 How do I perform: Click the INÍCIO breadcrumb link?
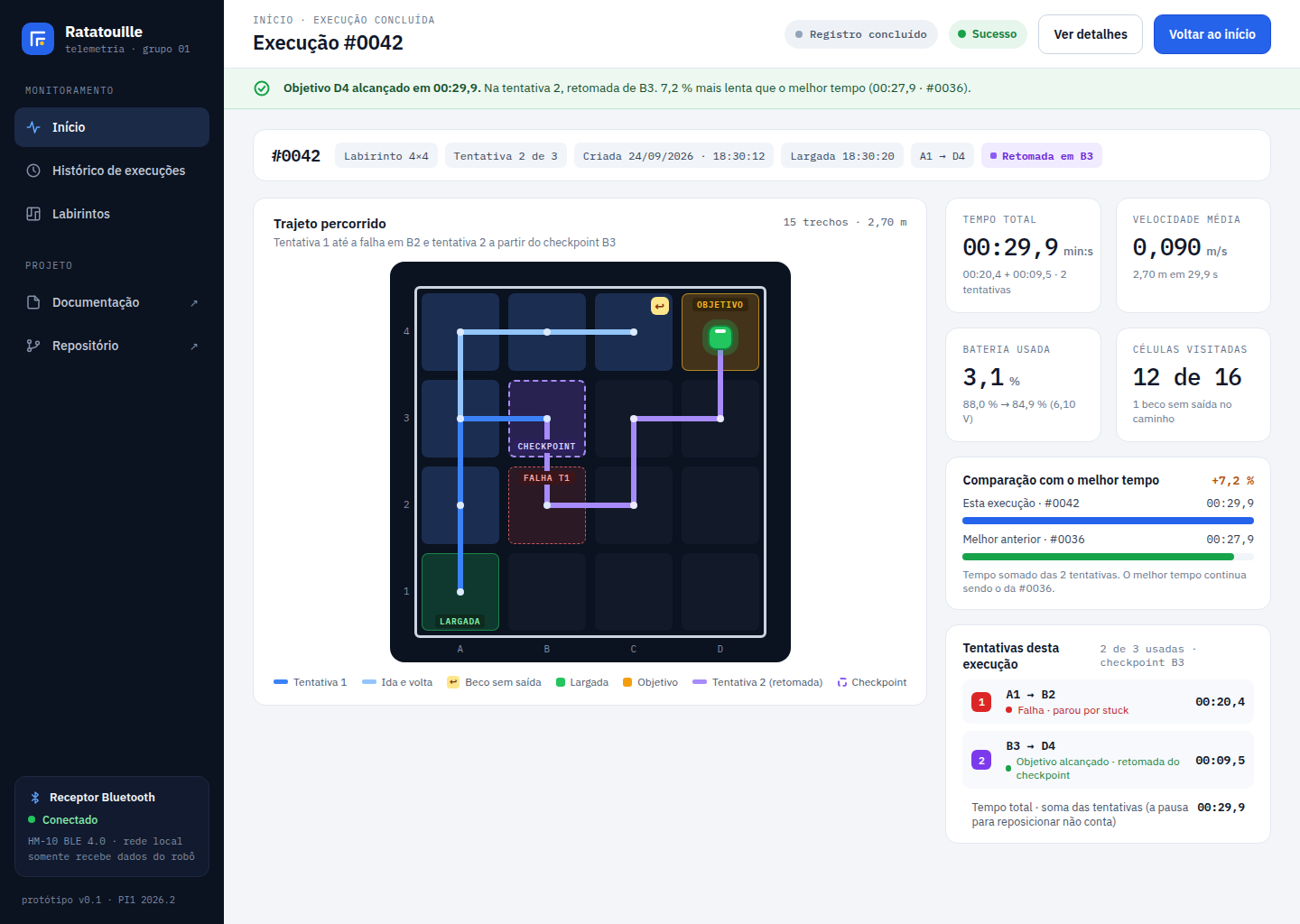pos(273,20)
